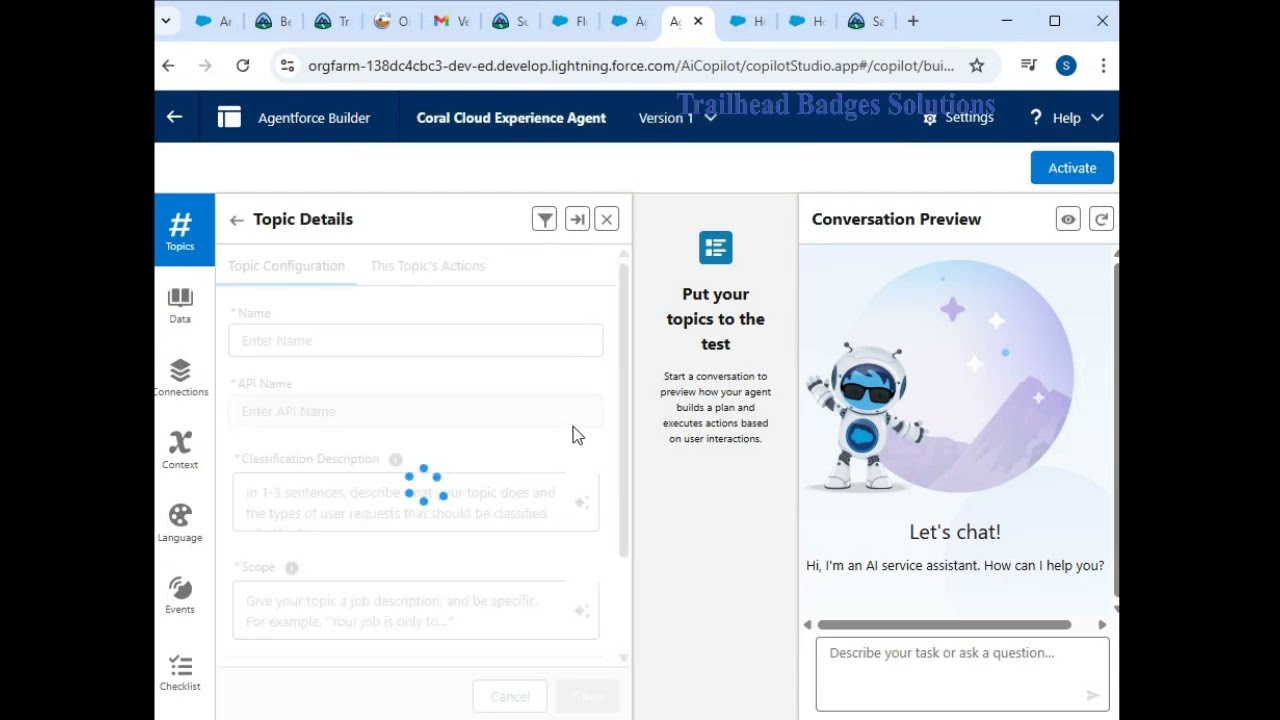Click the Activate button

(1072, 168)
